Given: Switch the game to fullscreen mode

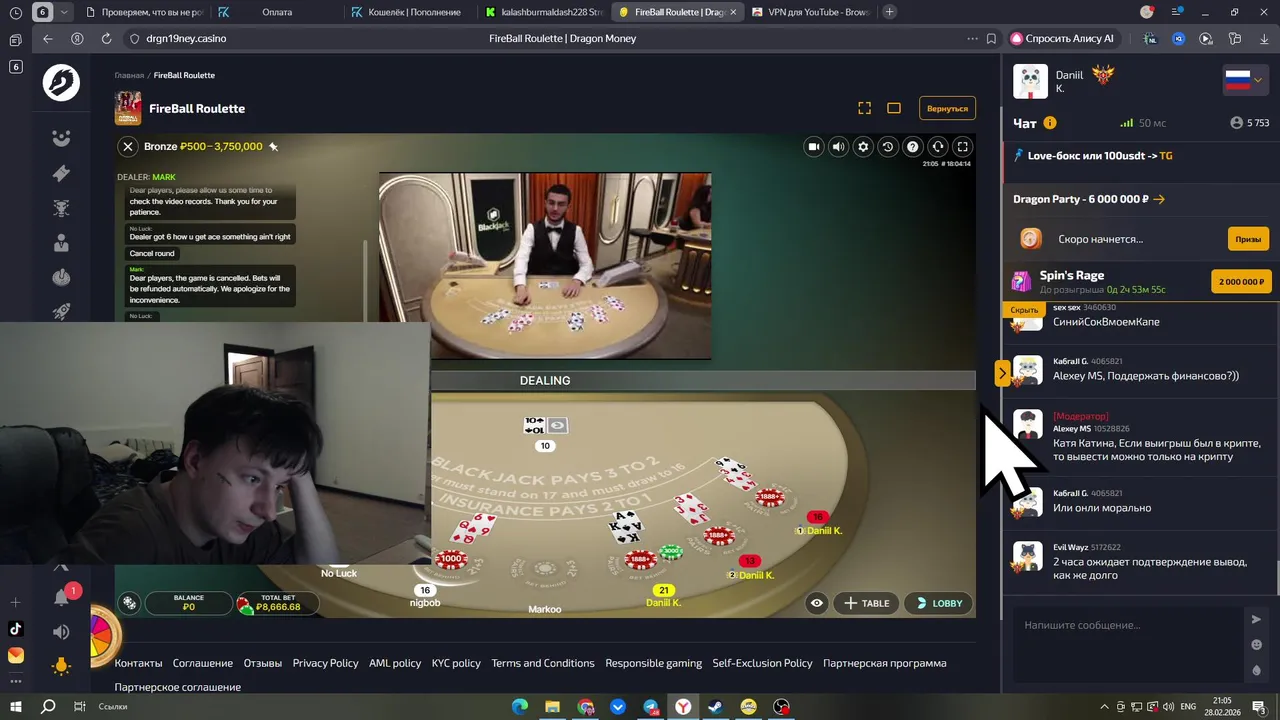Looking at the screenshot, I should 962,147.
